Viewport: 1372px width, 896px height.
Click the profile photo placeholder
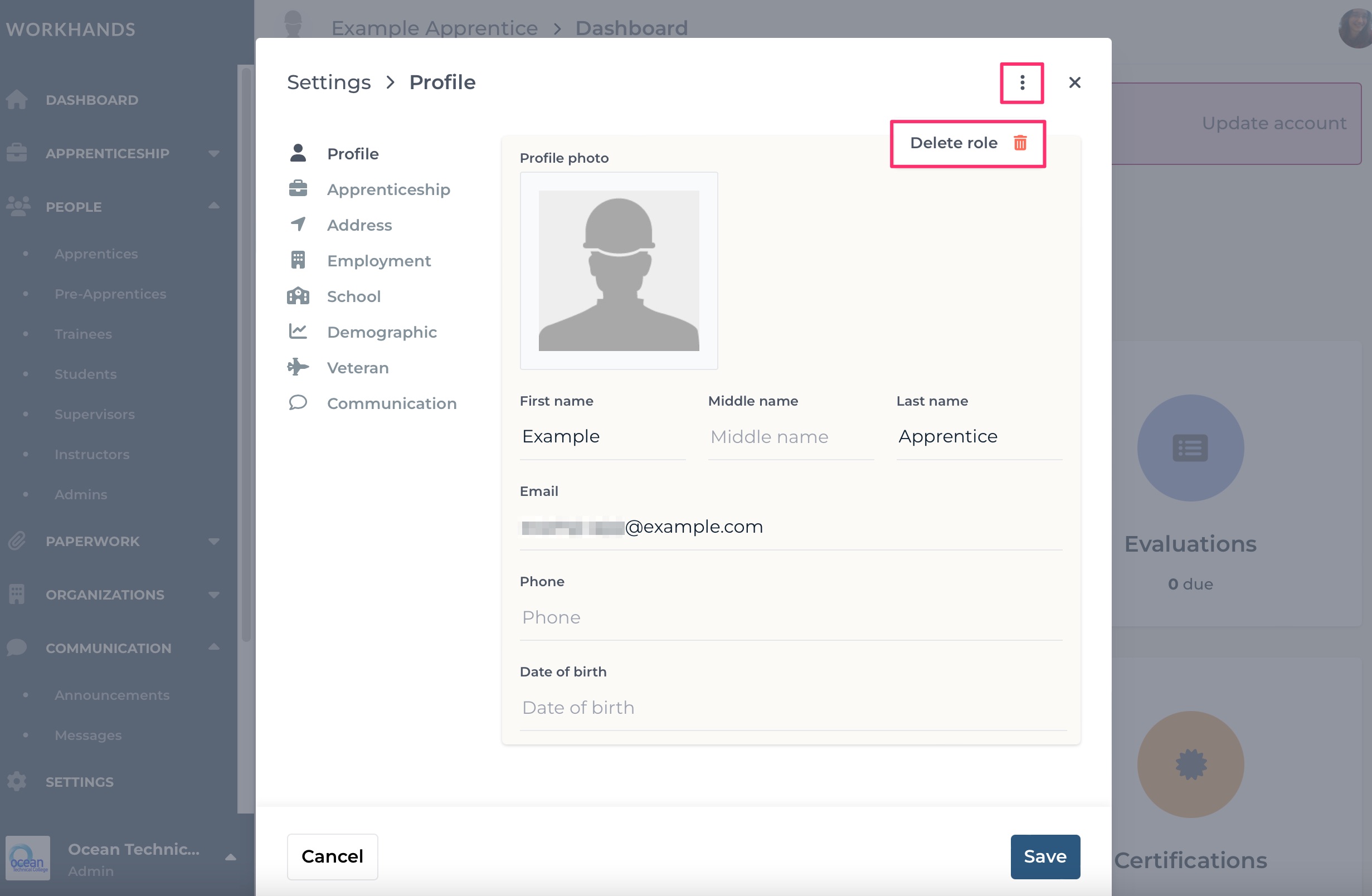point(619,270)
